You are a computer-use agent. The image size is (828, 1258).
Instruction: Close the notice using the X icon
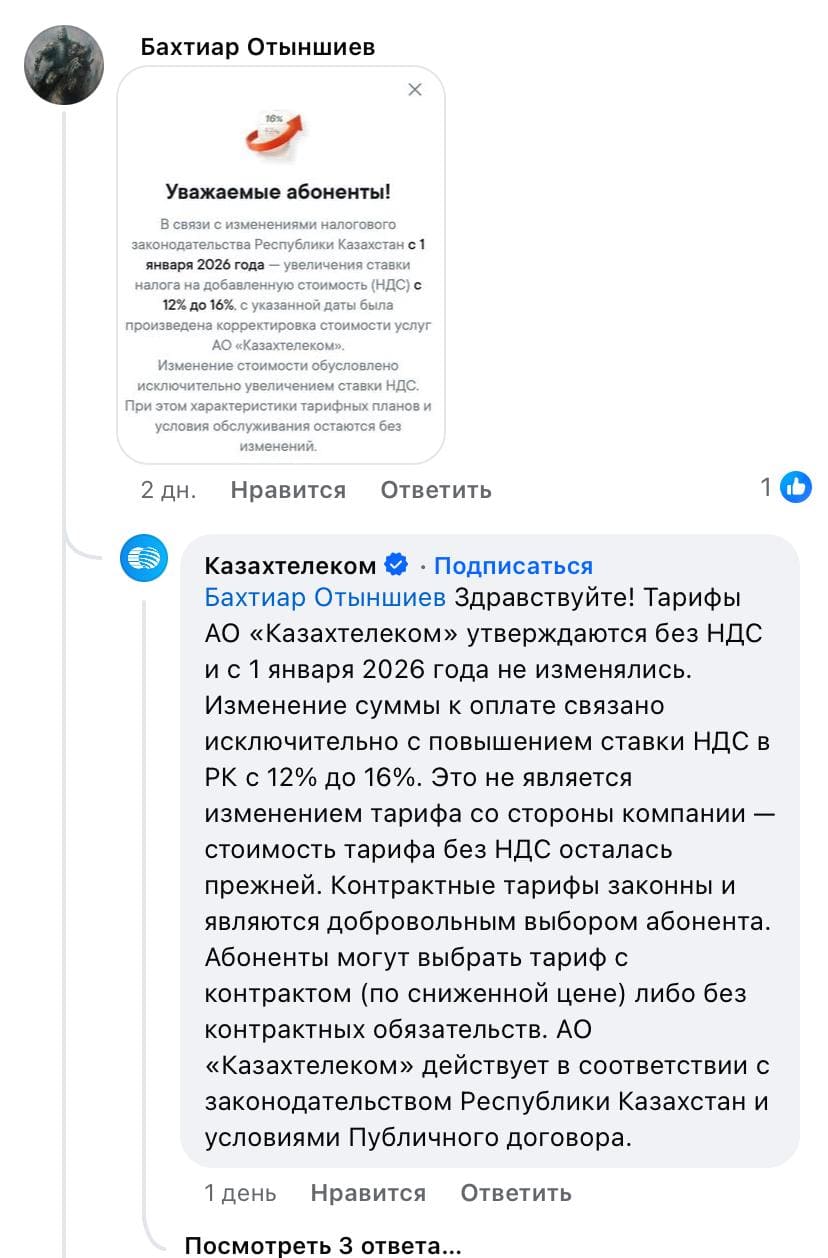[x=415, y=90]
